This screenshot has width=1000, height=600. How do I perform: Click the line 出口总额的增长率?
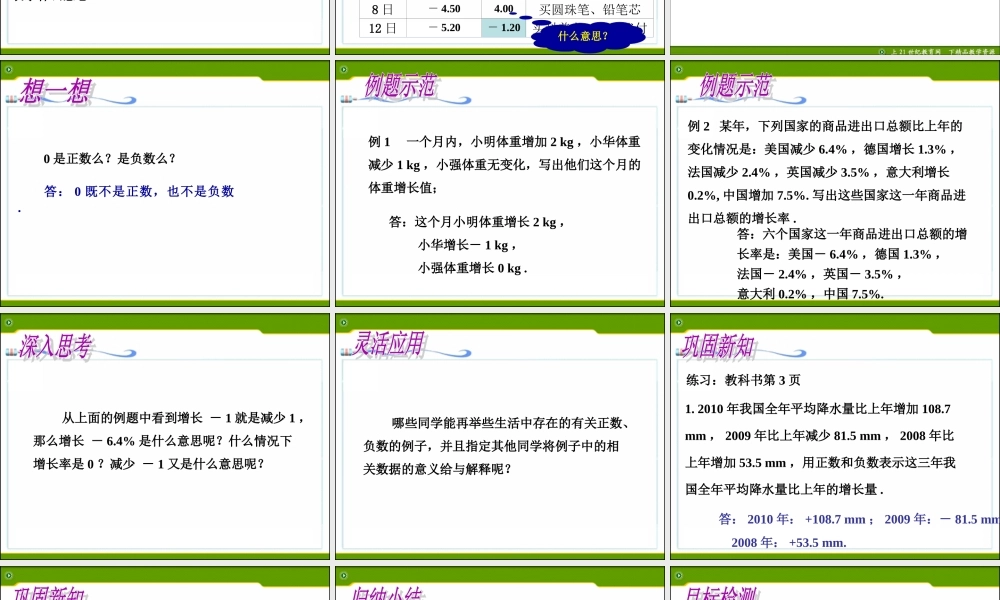pyautogui.click(x=742, y=217)
